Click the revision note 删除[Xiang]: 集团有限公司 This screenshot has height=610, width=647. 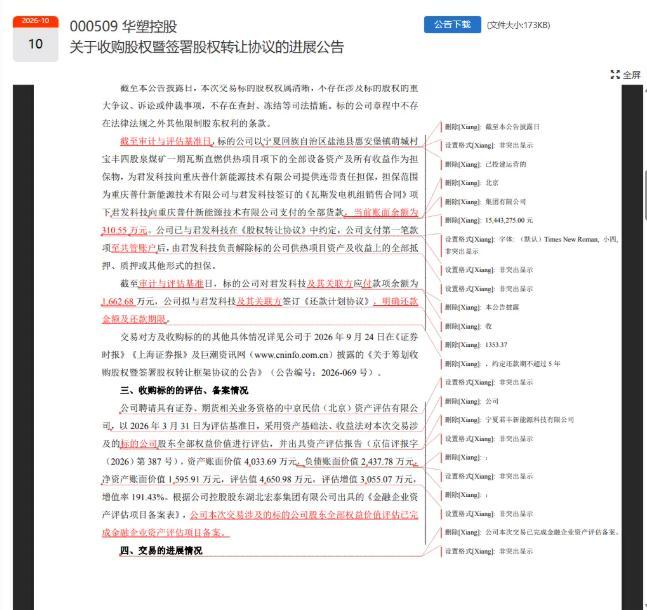(x=485, y=202)
